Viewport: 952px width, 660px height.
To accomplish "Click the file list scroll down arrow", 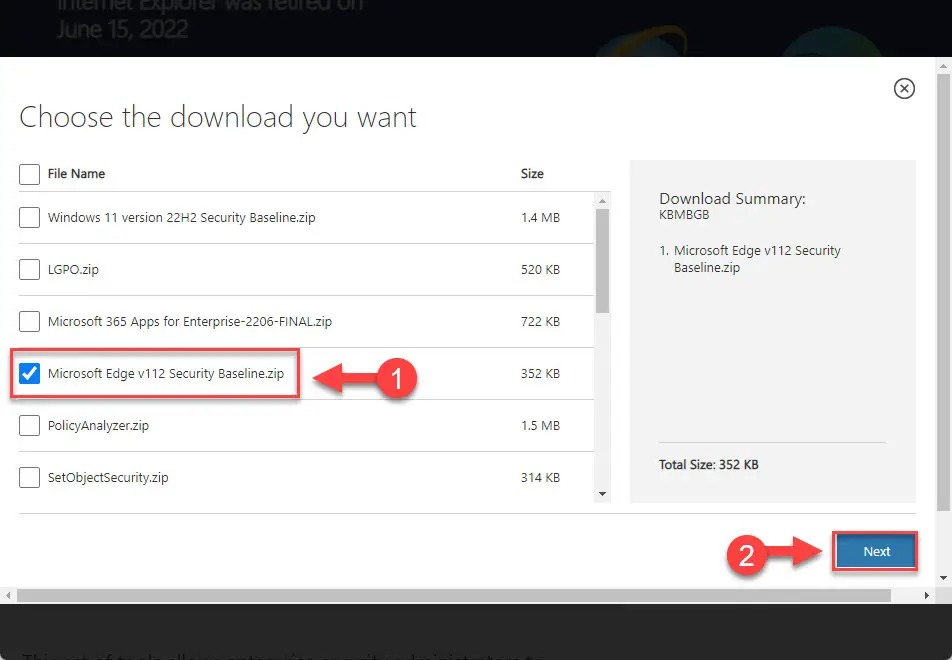I will pyautogui.click(x=602, y=494).
